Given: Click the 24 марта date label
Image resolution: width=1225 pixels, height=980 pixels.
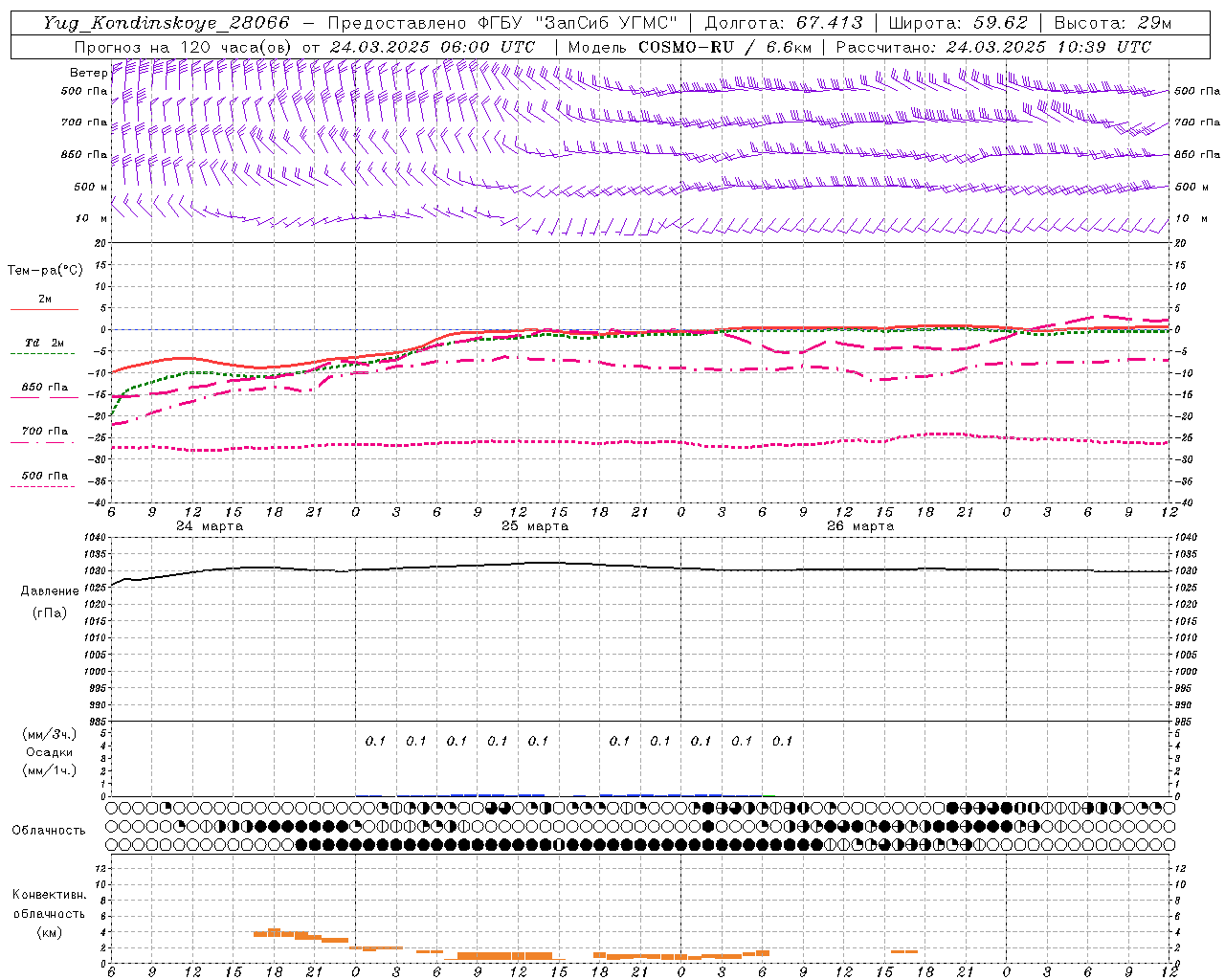Looking at the screenshot, I should [210, 526].
